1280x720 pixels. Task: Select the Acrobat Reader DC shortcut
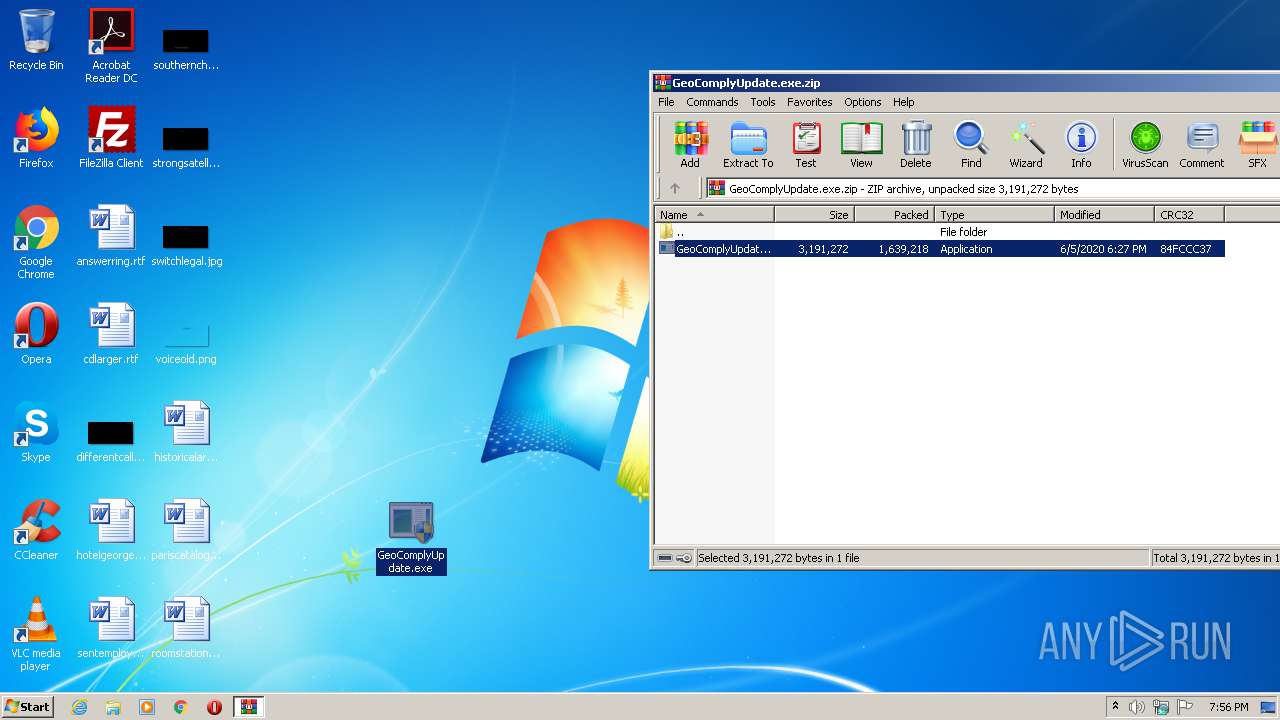coord(111,46)
